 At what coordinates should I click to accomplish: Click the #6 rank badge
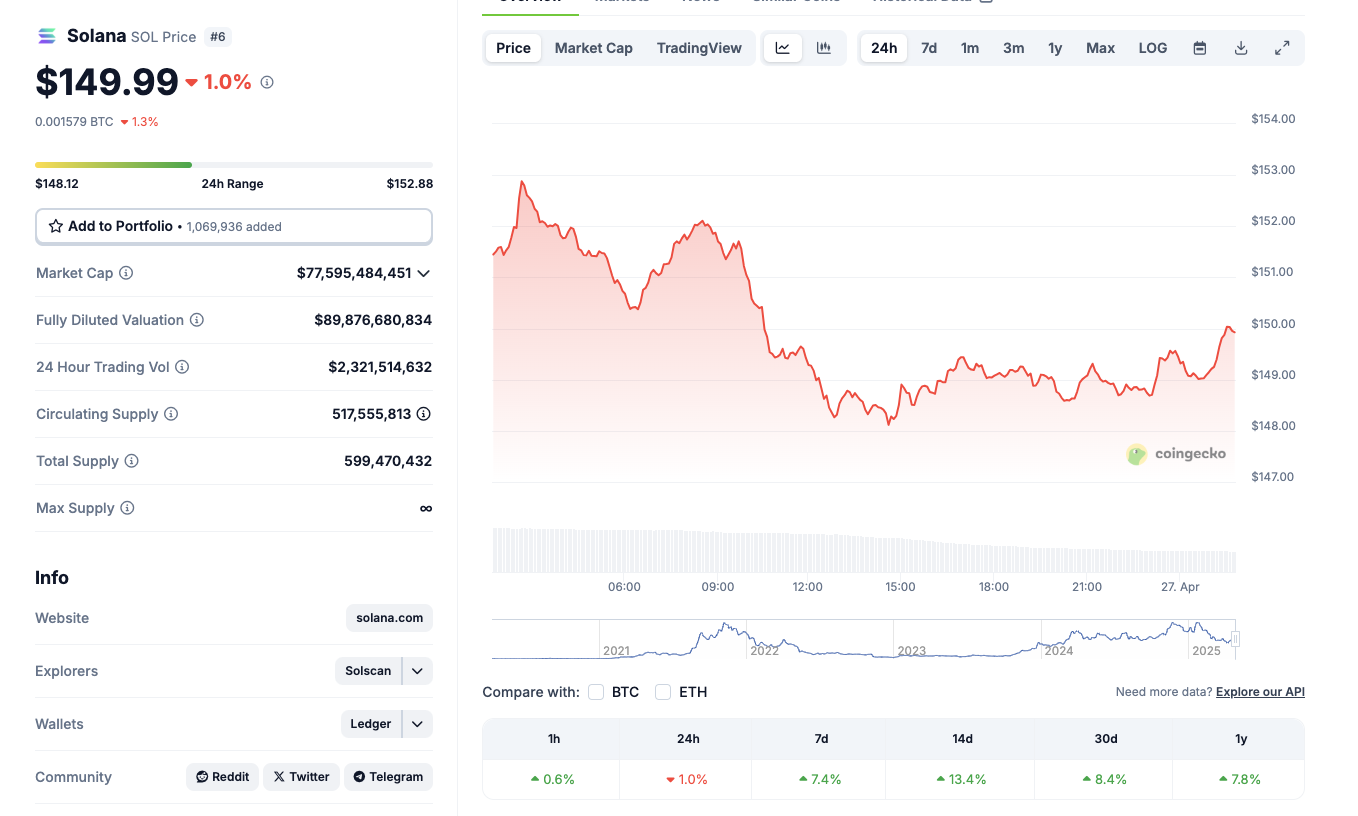[218, 37]
